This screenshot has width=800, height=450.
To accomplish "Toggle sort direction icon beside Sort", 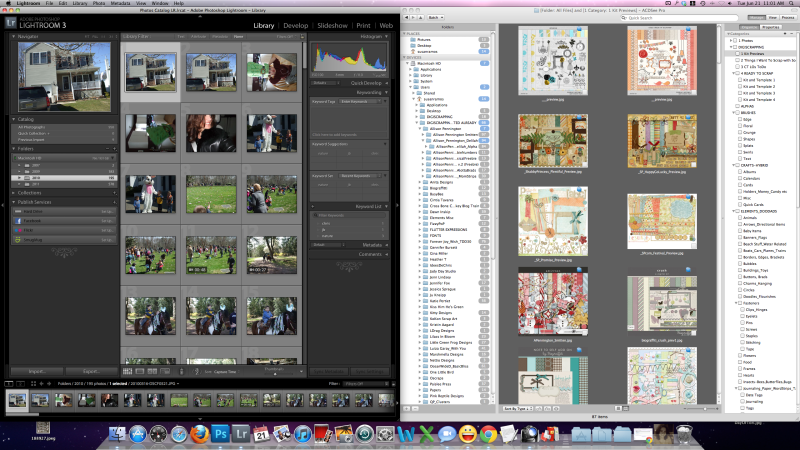I will (x=196, y=371).
